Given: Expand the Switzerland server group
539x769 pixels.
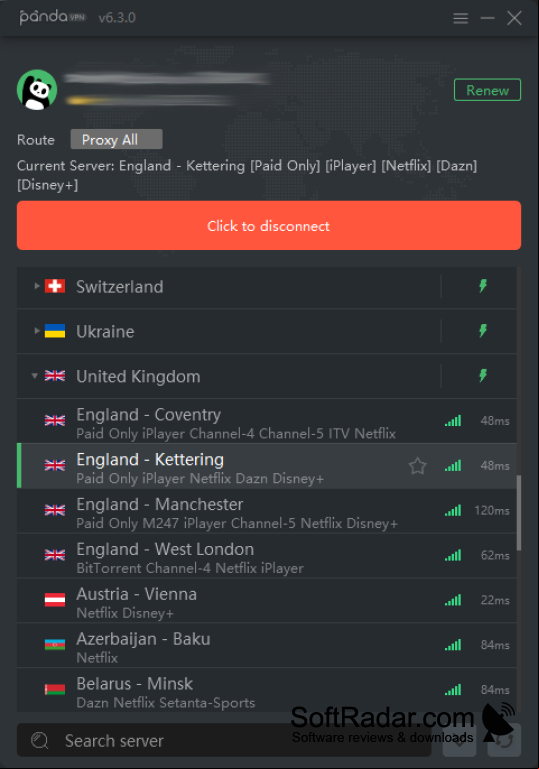Looking at the screenshot, I should click(x=36, y=286).
